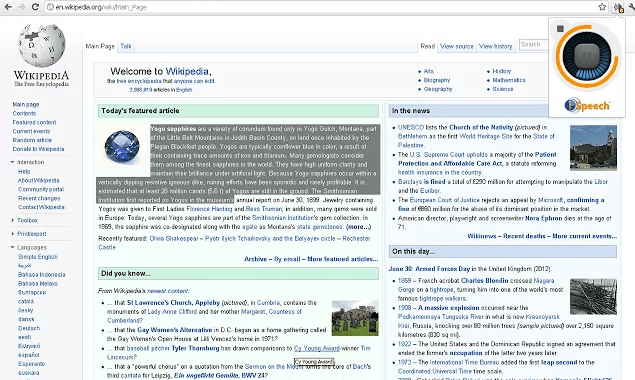The height and width of the screenshot is (380, 635).
Task: Open the Main Page tab
Action: click(x=100, y=46)
